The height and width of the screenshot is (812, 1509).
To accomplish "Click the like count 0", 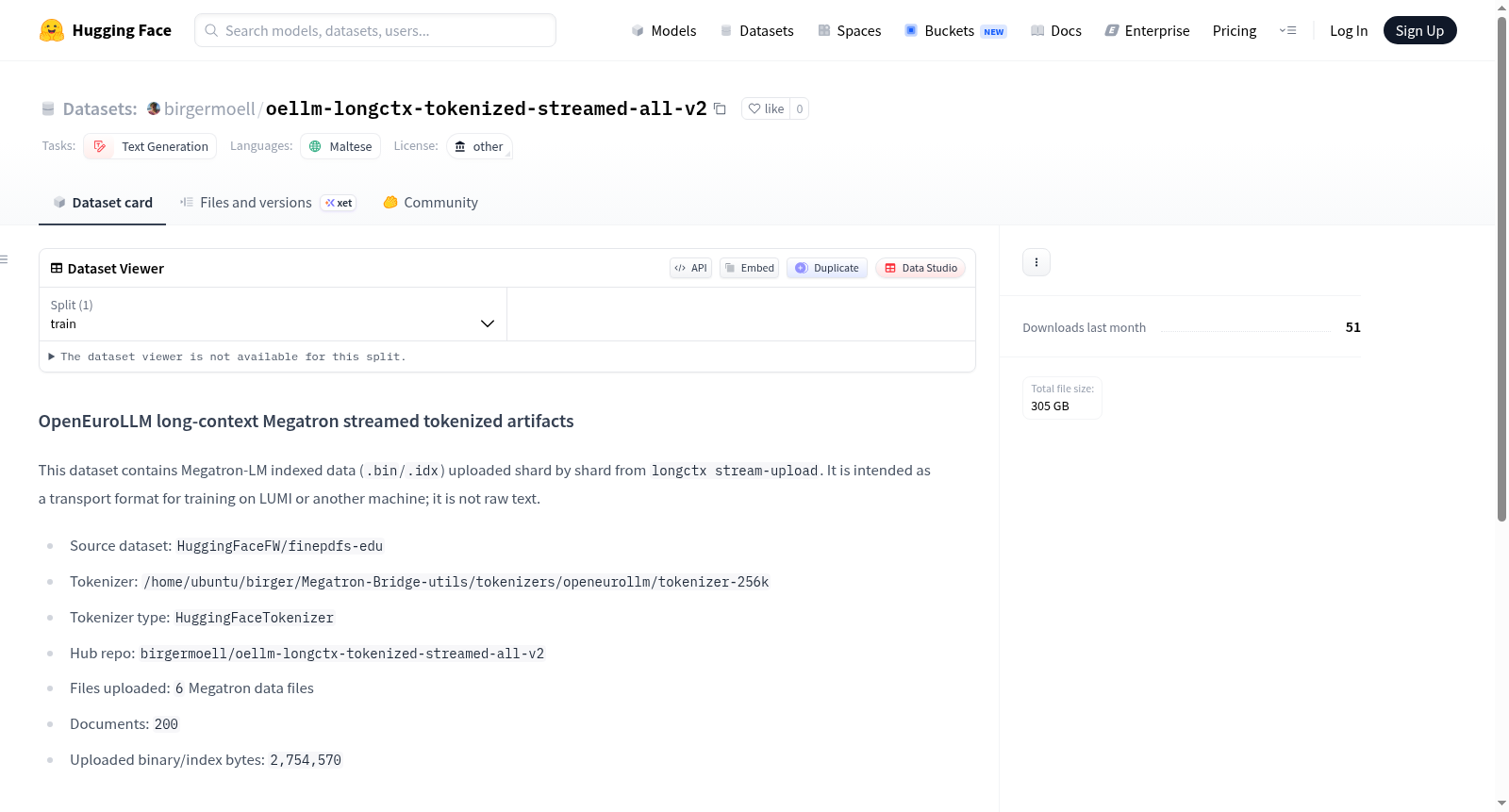I will click(800, 108).
